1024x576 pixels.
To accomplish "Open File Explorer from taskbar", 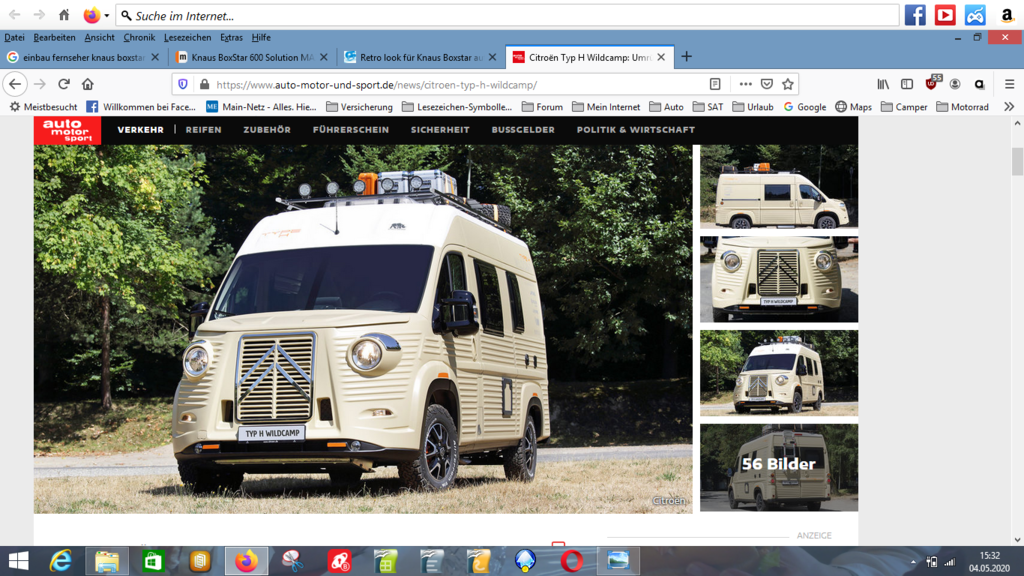I will (x=106, y=561).
